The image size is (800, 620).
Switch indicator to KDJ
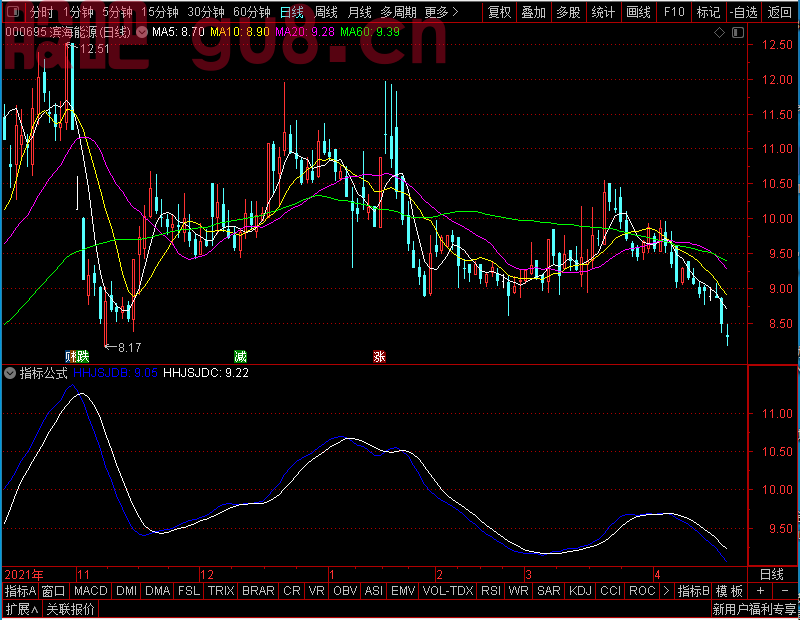(x=581, y=591)
